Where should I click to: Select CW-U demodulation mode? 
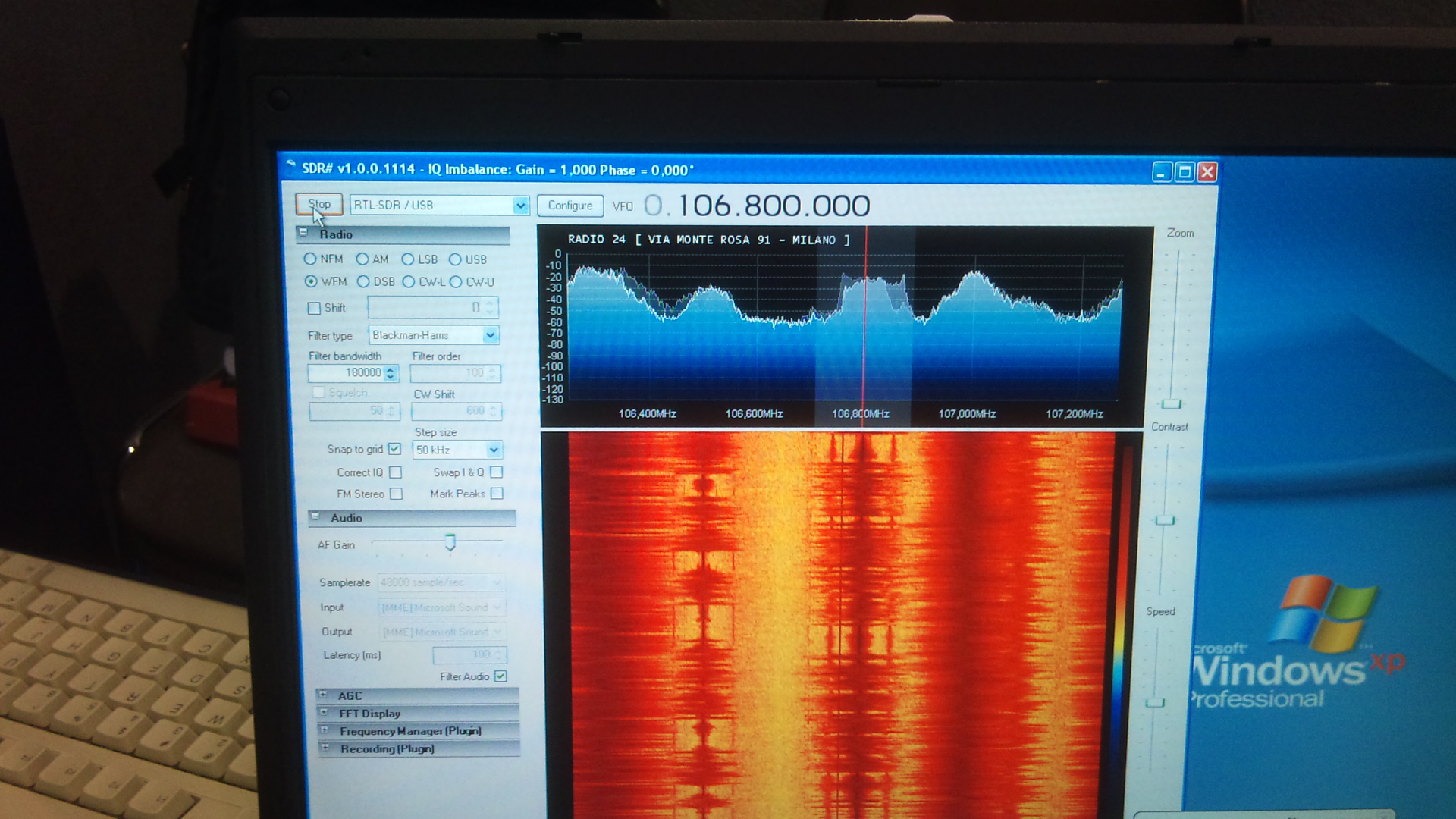point(456,282)
